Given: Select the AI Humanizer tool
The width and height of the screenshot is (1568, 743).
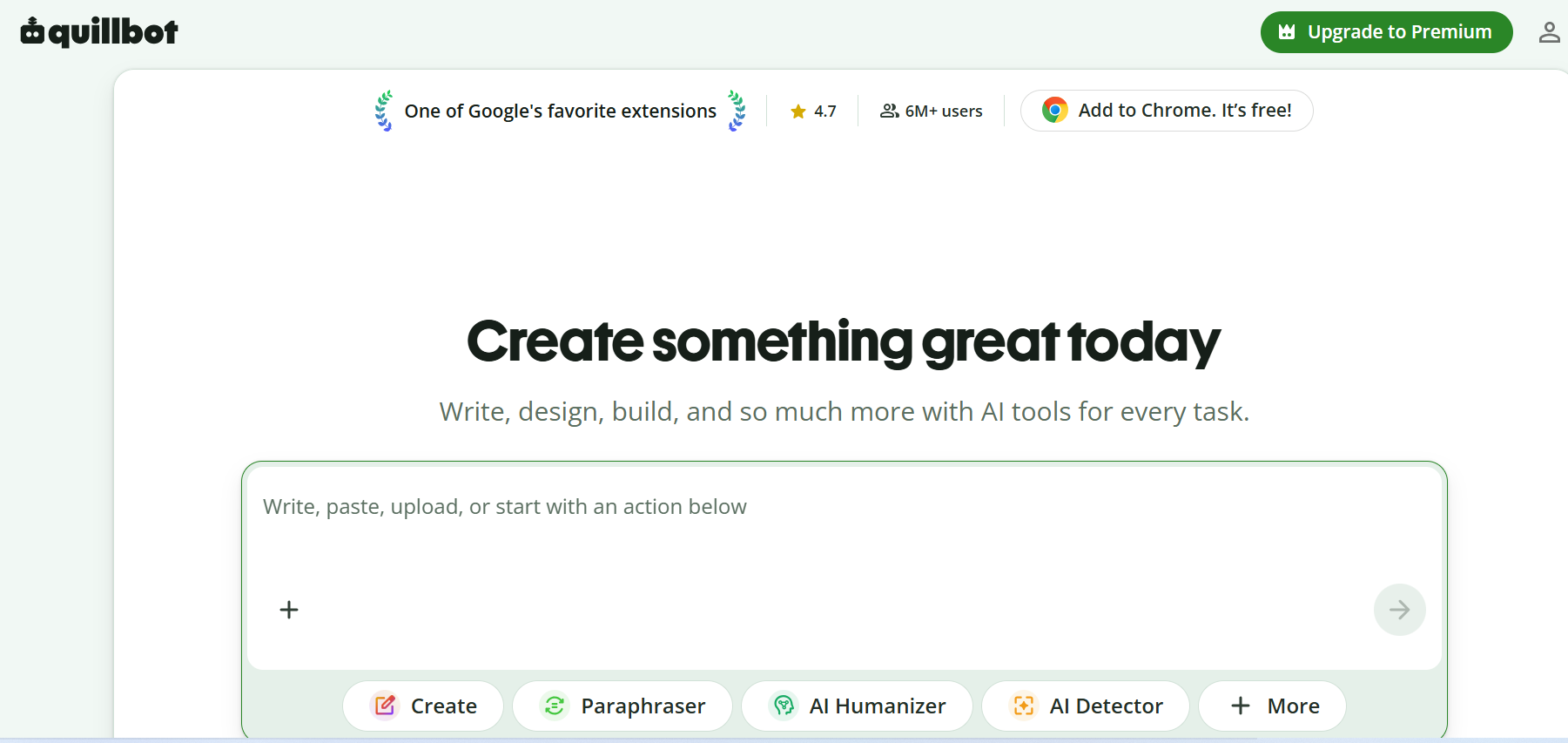Looking at the screenshot, I should 857,706.
